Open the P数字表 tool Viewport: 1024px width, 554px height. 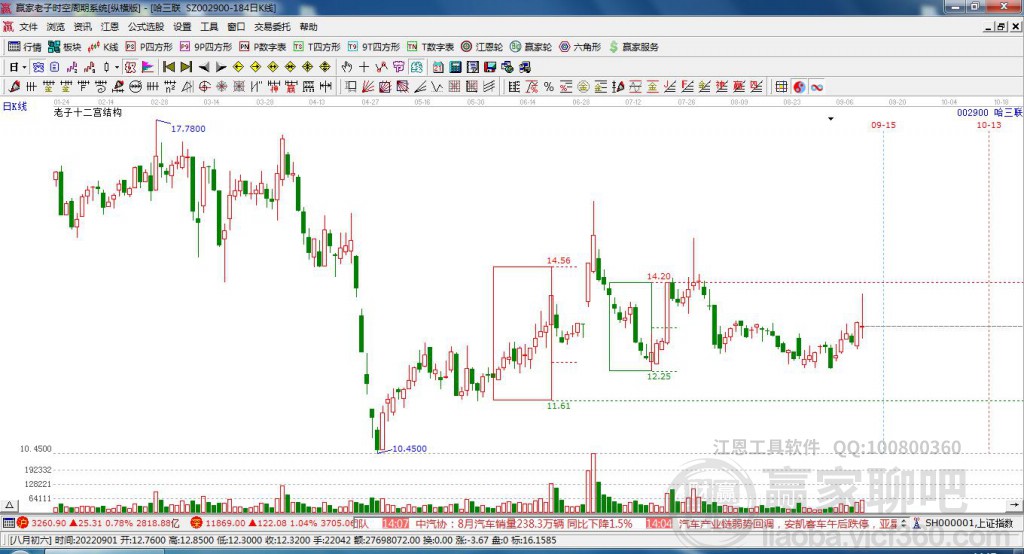[263, 47]
